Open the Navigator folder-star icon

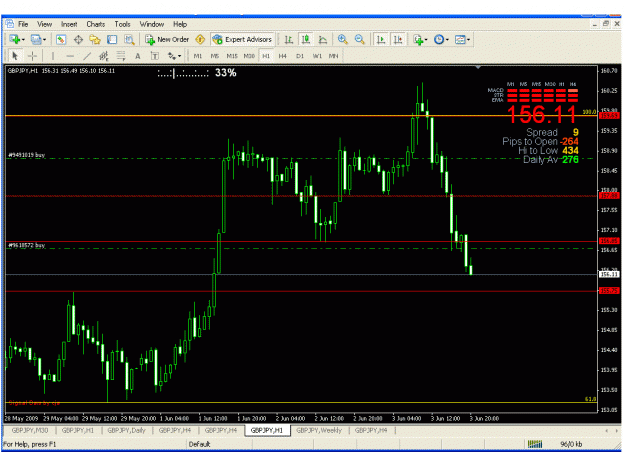pos(95,39)
